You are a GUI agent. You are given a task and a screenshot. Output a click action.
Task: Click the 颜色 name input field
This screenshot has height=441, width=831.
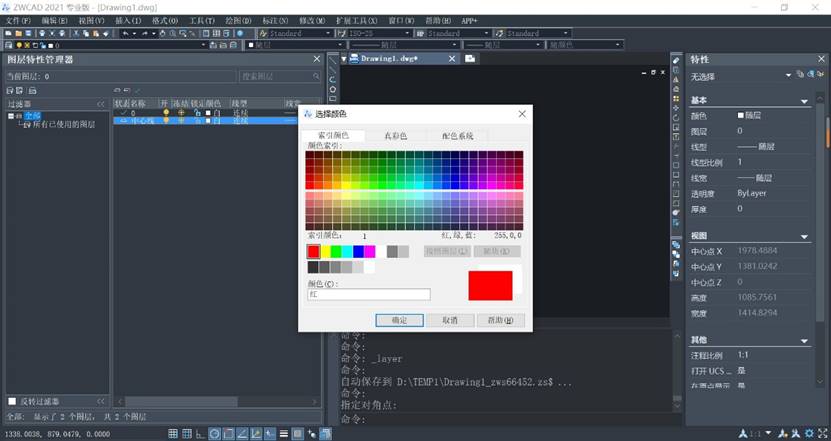(x=369, y=295)
